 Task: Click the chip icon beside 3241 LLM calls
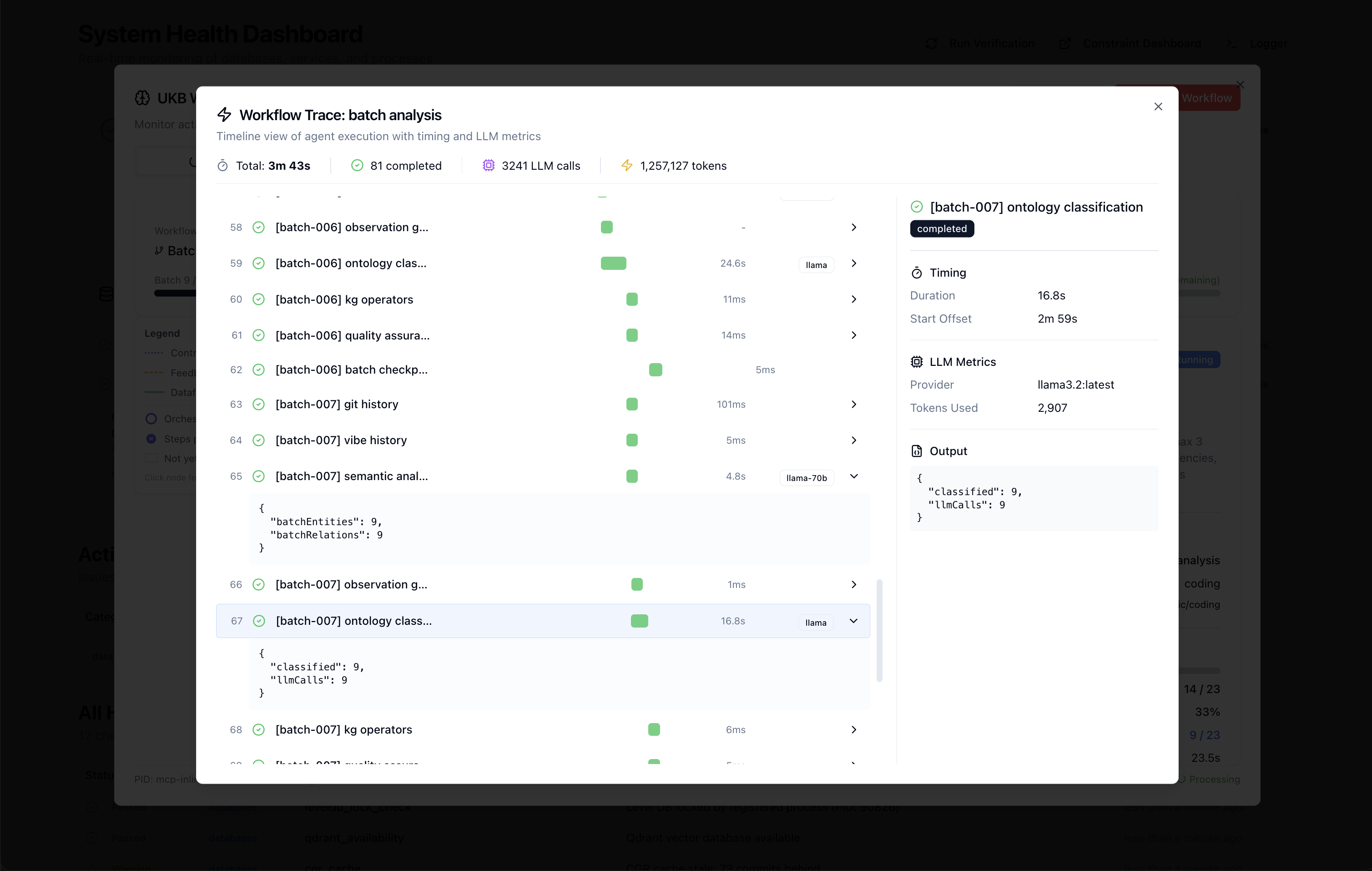click(488, 165)
